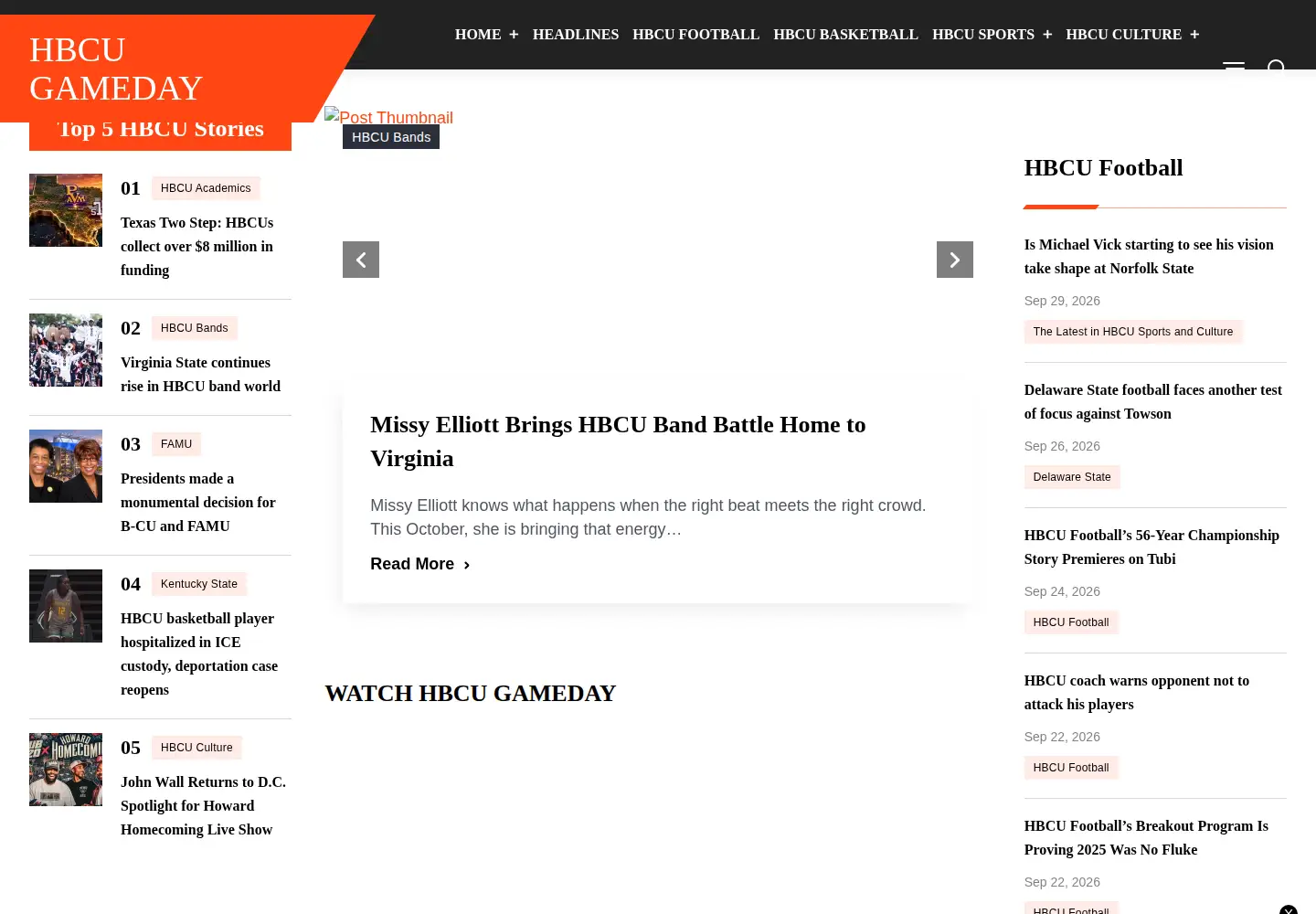This screenshot has width=1316, height=914.
Task: Open 'HBCU basketball player hospitalized in ICE custody' story
Action: (199, 654)
